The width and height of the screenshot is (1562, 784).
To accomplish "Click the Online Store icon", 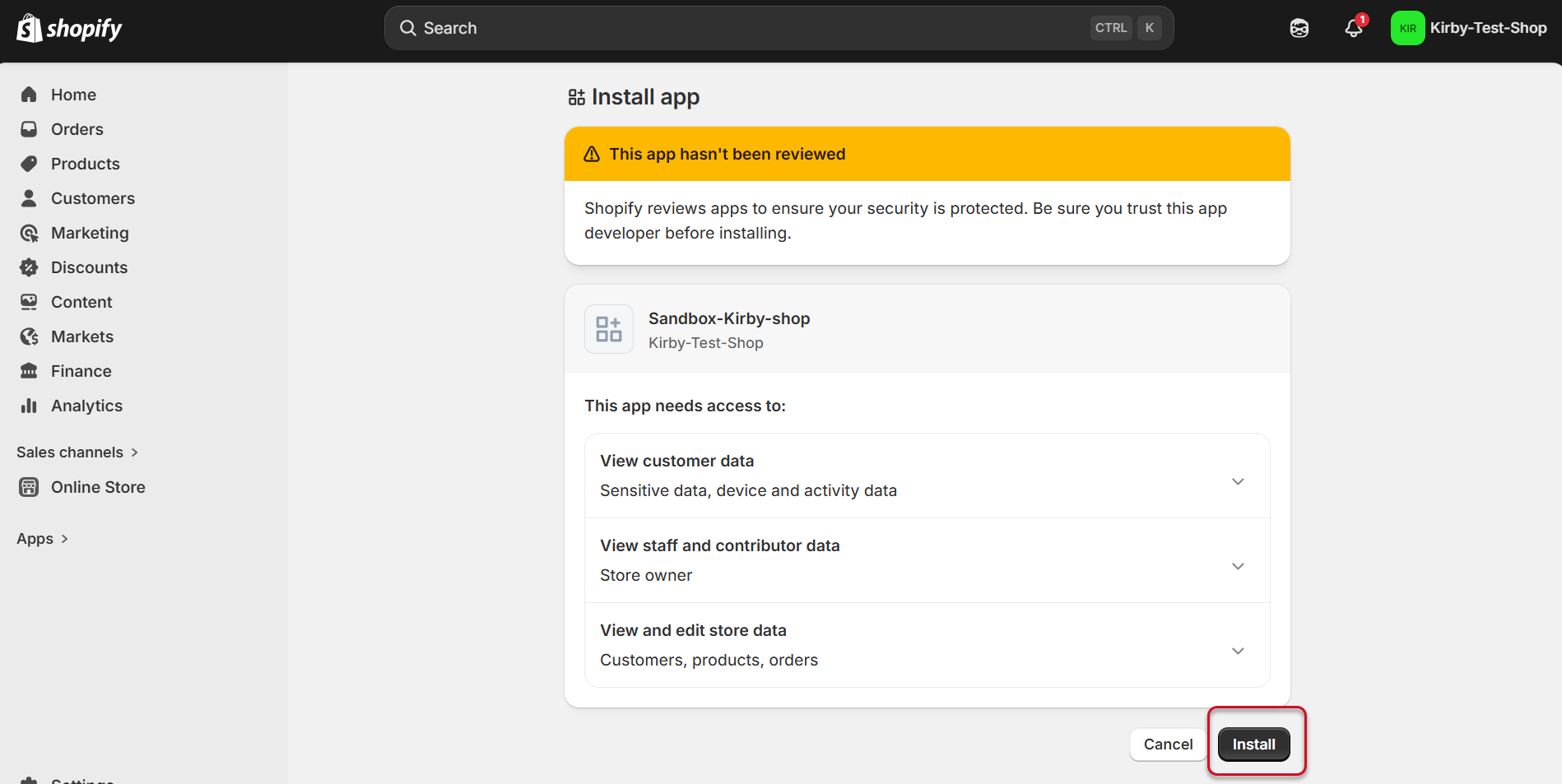I will [x=29, y=487].
